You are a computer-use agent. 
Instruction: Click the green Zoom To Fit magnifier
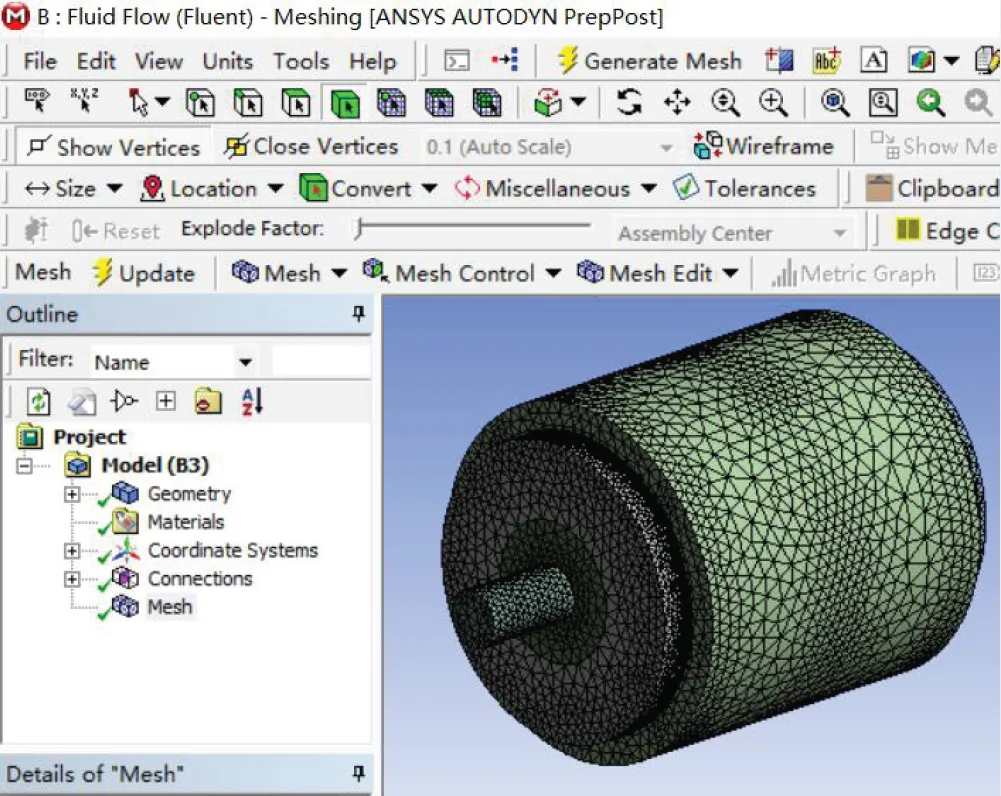tap(931, 103)
